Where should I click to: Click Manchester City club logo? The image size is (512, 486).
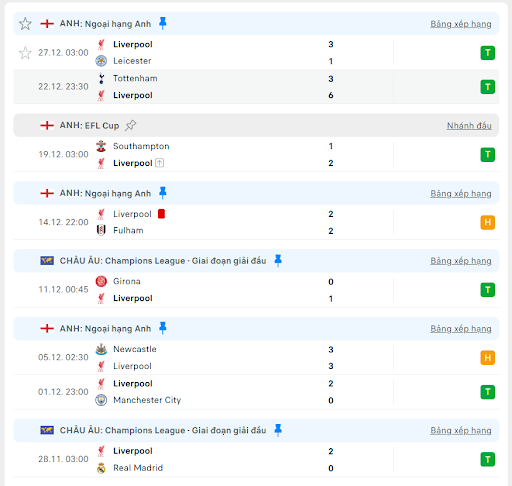point(101,400)
